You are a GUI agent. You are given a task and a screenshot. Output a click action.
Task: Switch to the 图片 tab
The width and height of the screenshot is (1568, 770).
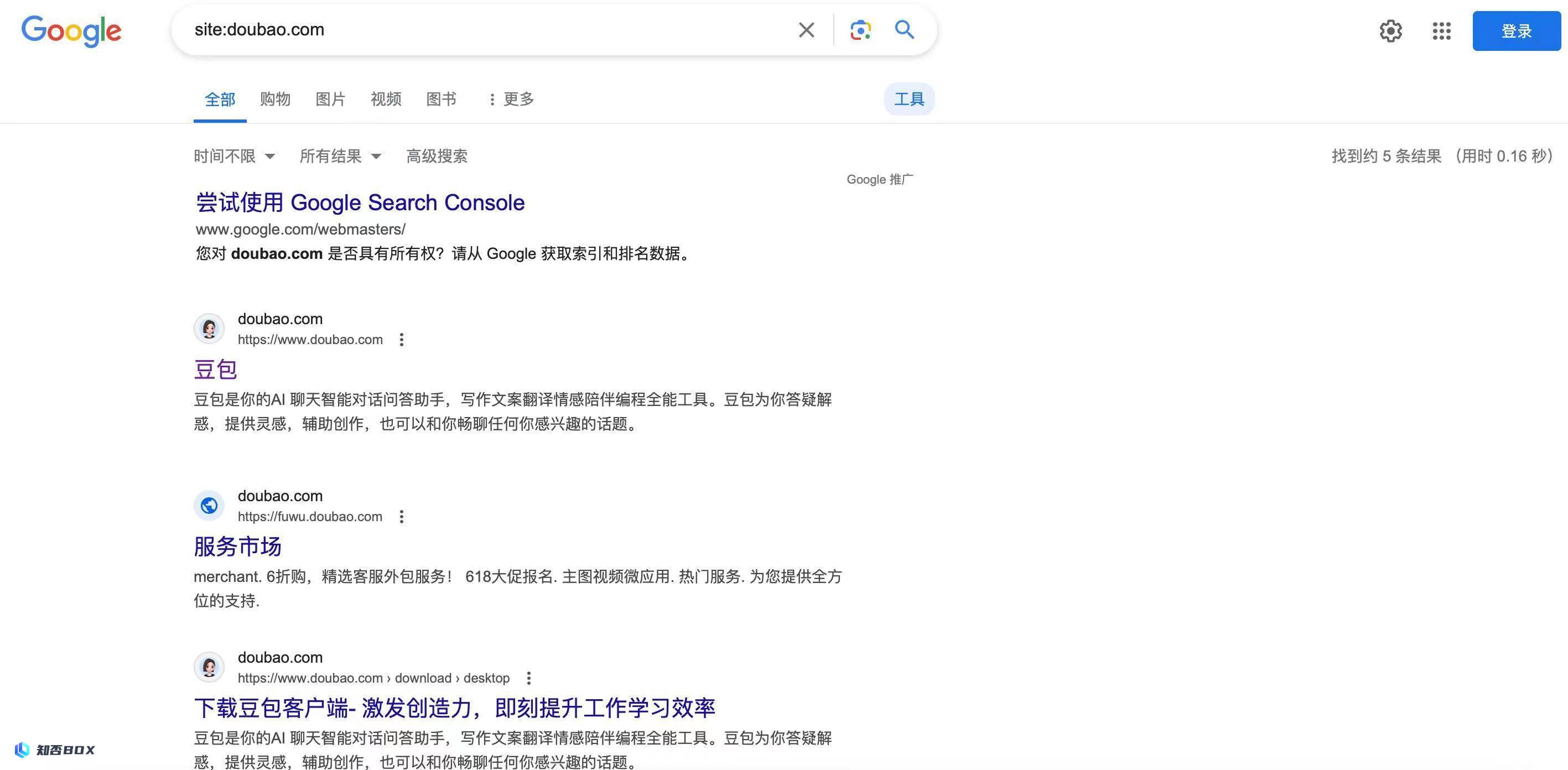330,99
